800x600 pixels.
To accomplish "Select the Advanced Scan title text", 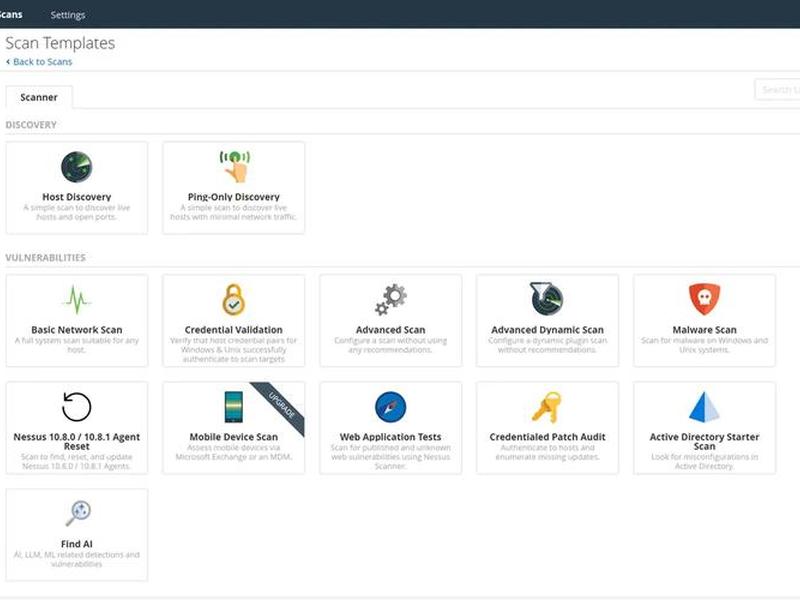I will [391, 330].
